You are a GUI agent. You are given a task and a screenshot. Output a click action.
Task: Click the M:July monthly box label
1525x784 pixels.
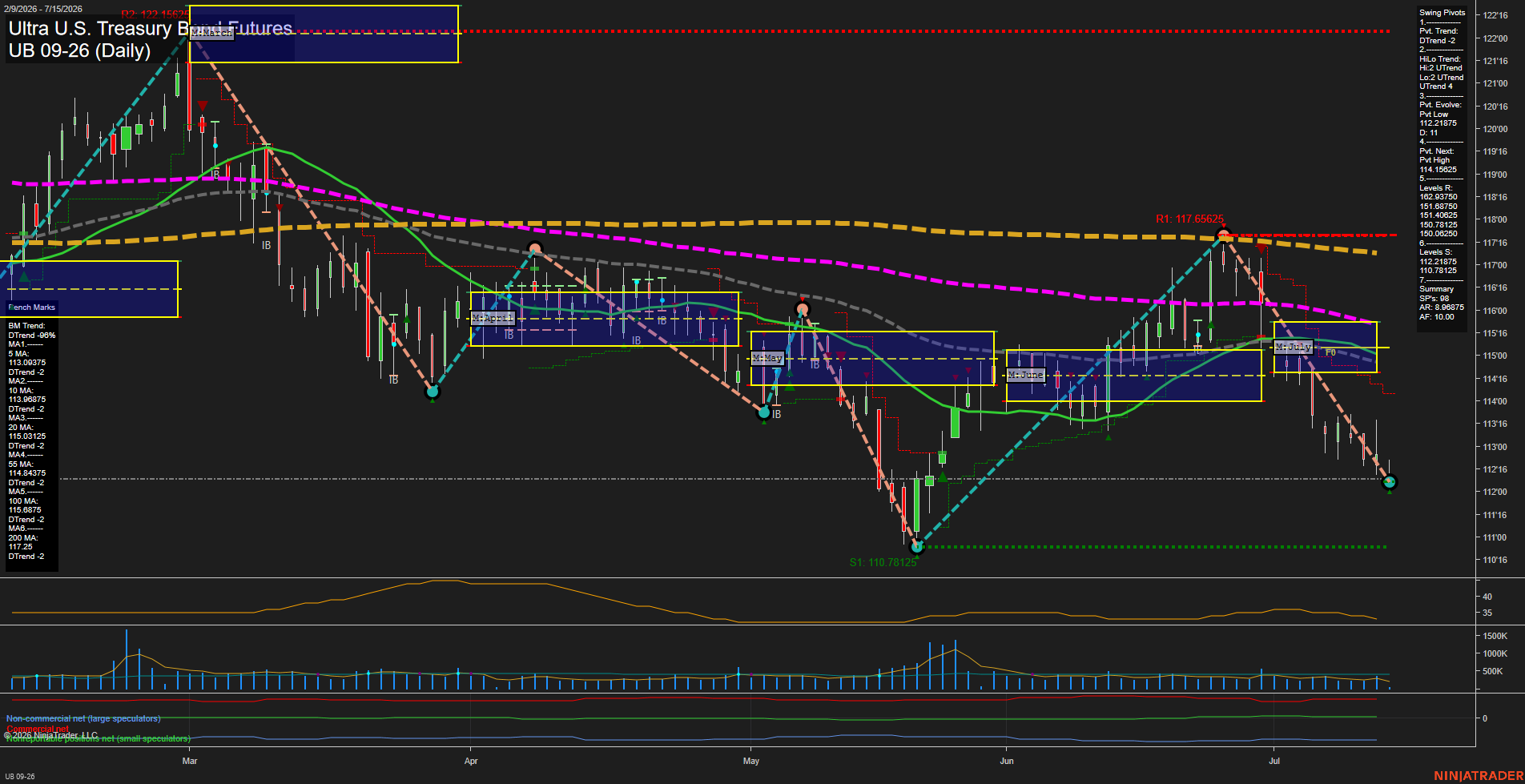tap(1293, 347)
